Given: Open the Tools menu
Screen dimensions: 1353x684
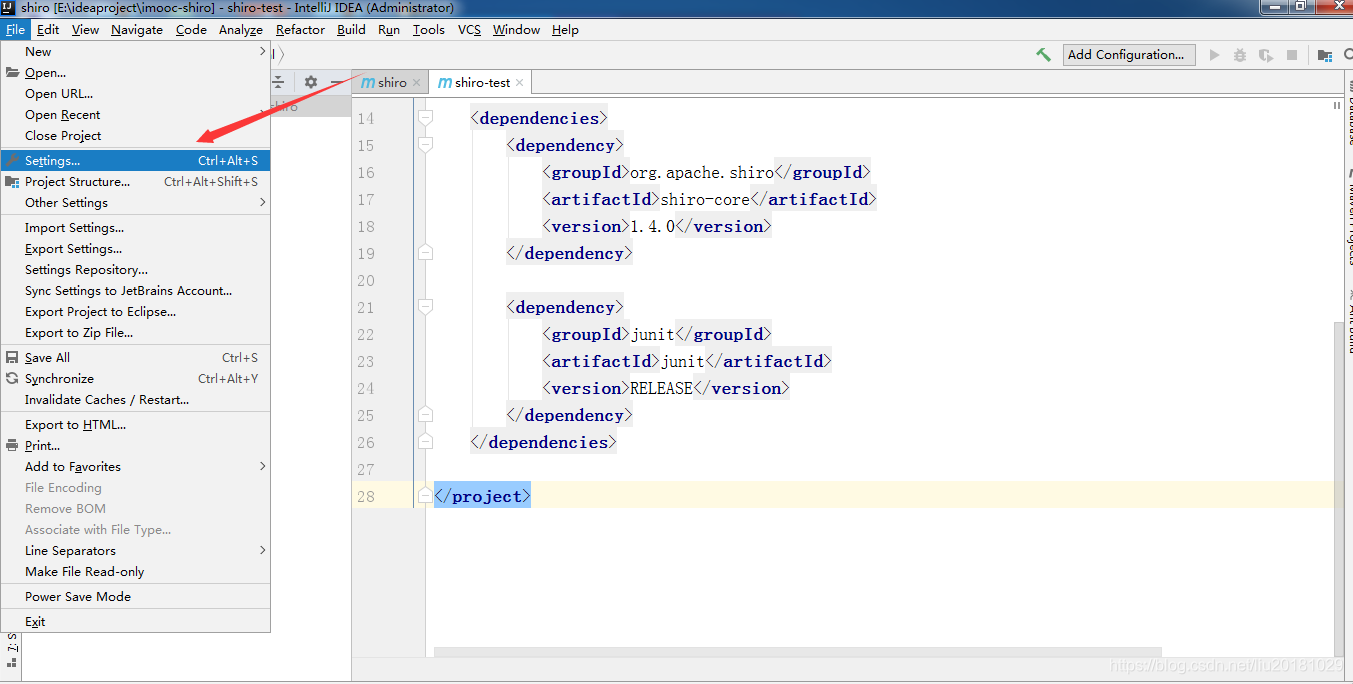Looking at the screenshot, I should coord(428,29).
